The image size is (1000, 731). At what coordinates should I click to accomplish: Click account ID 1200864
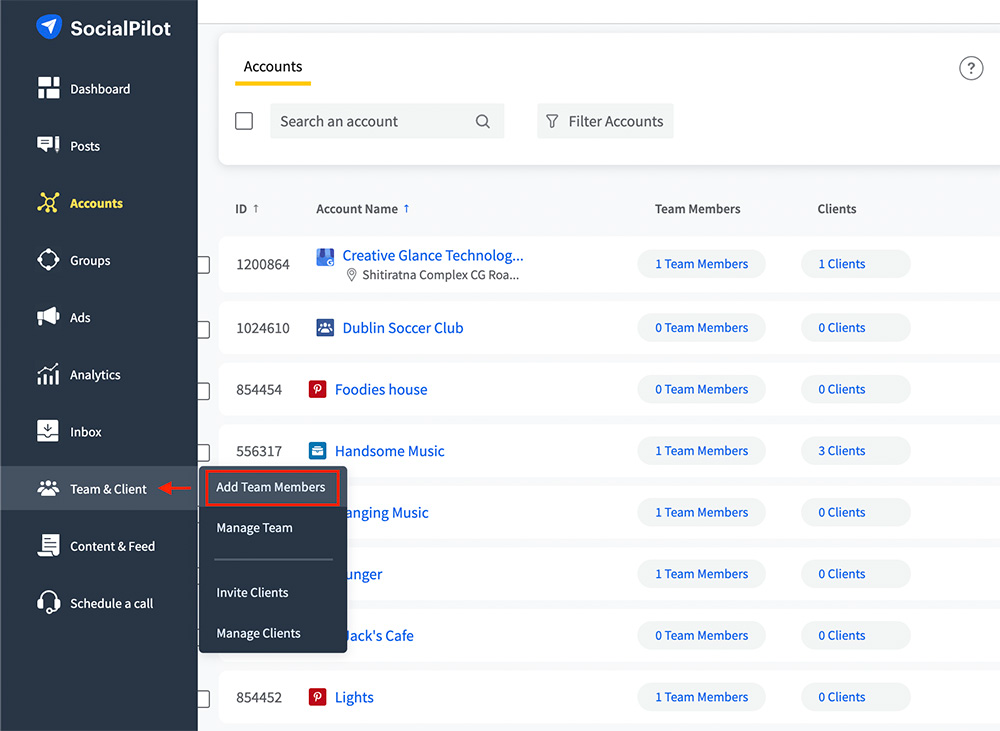click(263, 265)
